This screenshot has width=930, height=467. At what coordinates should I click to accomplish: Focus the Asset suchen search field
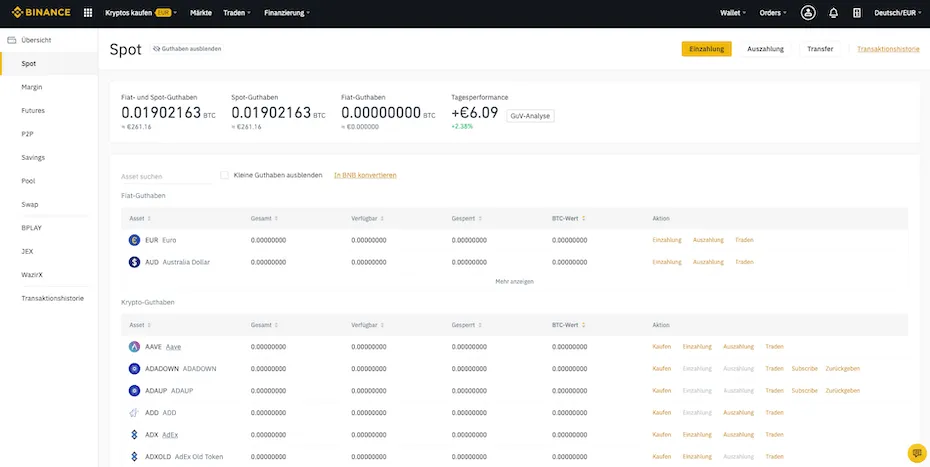pyautogui.click(x=166, y=176)
